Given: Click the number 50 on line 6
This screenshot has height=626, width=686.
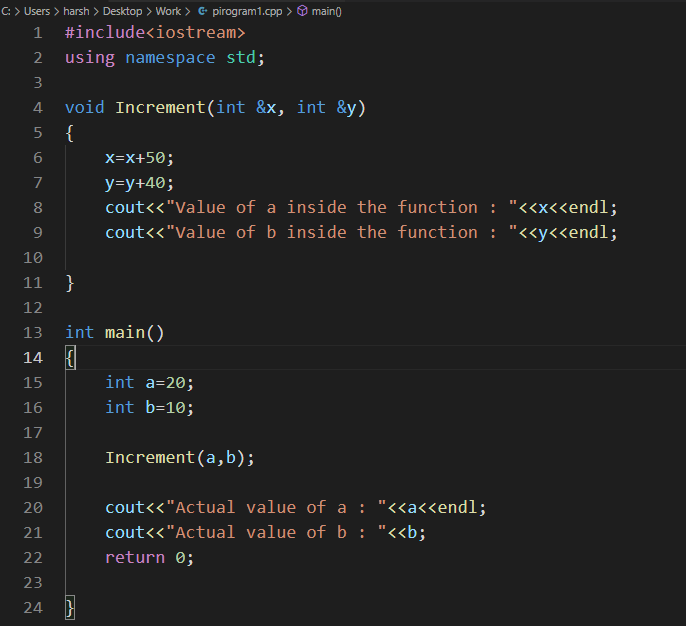Looking at the screenshot, I should tap(155, 158).
